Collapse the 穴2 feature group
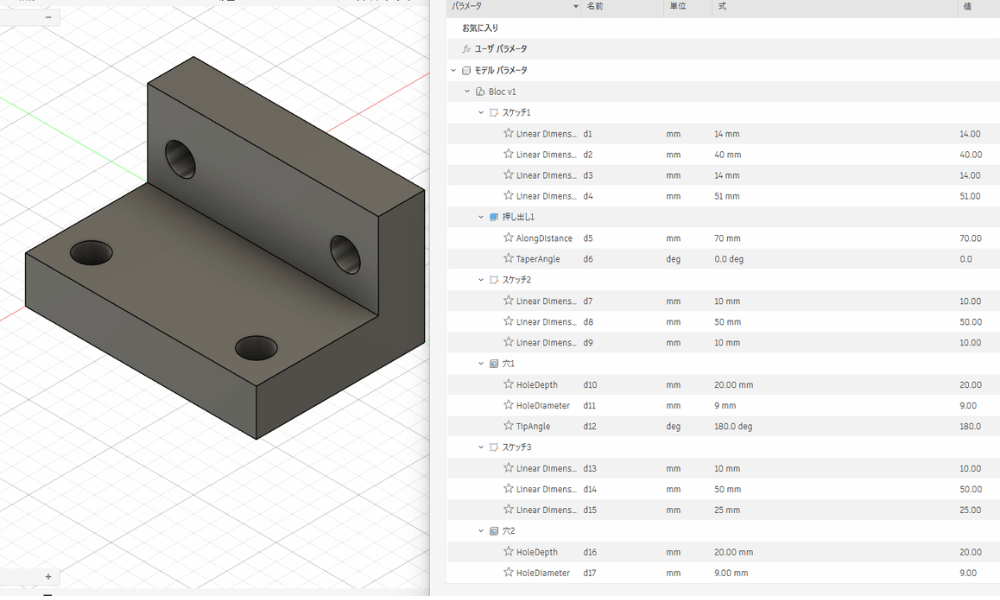Viewport: 1000px width, 600px height. [481, 531]
